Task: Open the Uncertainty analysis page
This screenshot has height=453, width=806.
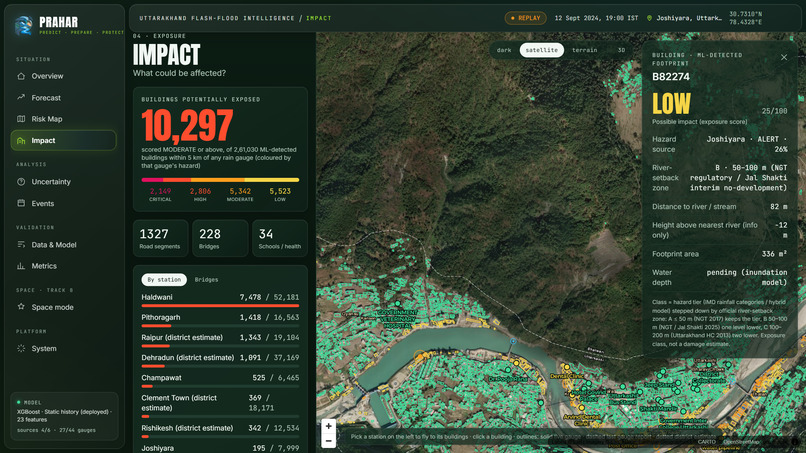Action: [63, 182]
